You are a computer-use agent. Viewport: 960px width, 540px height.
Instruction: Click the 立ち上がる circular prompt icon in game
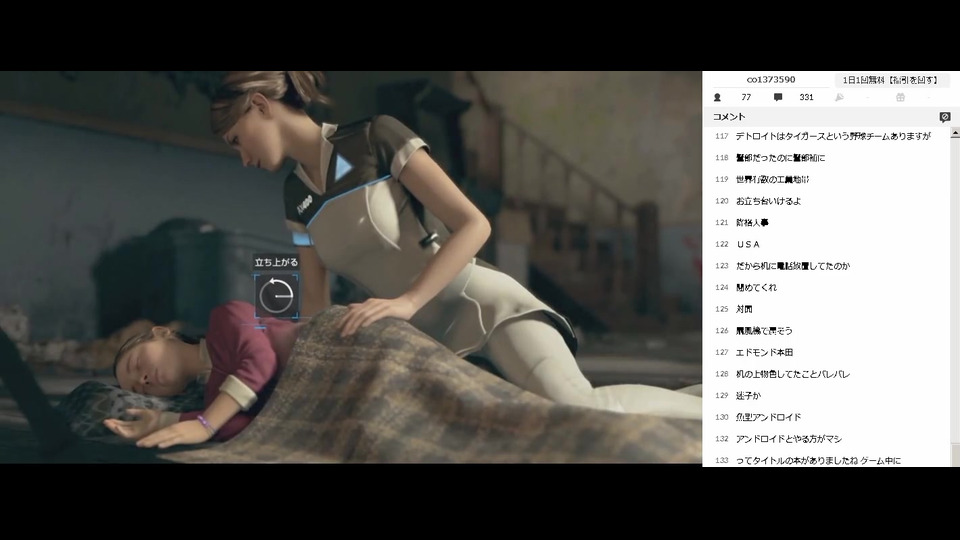click(x=276, y=296)
